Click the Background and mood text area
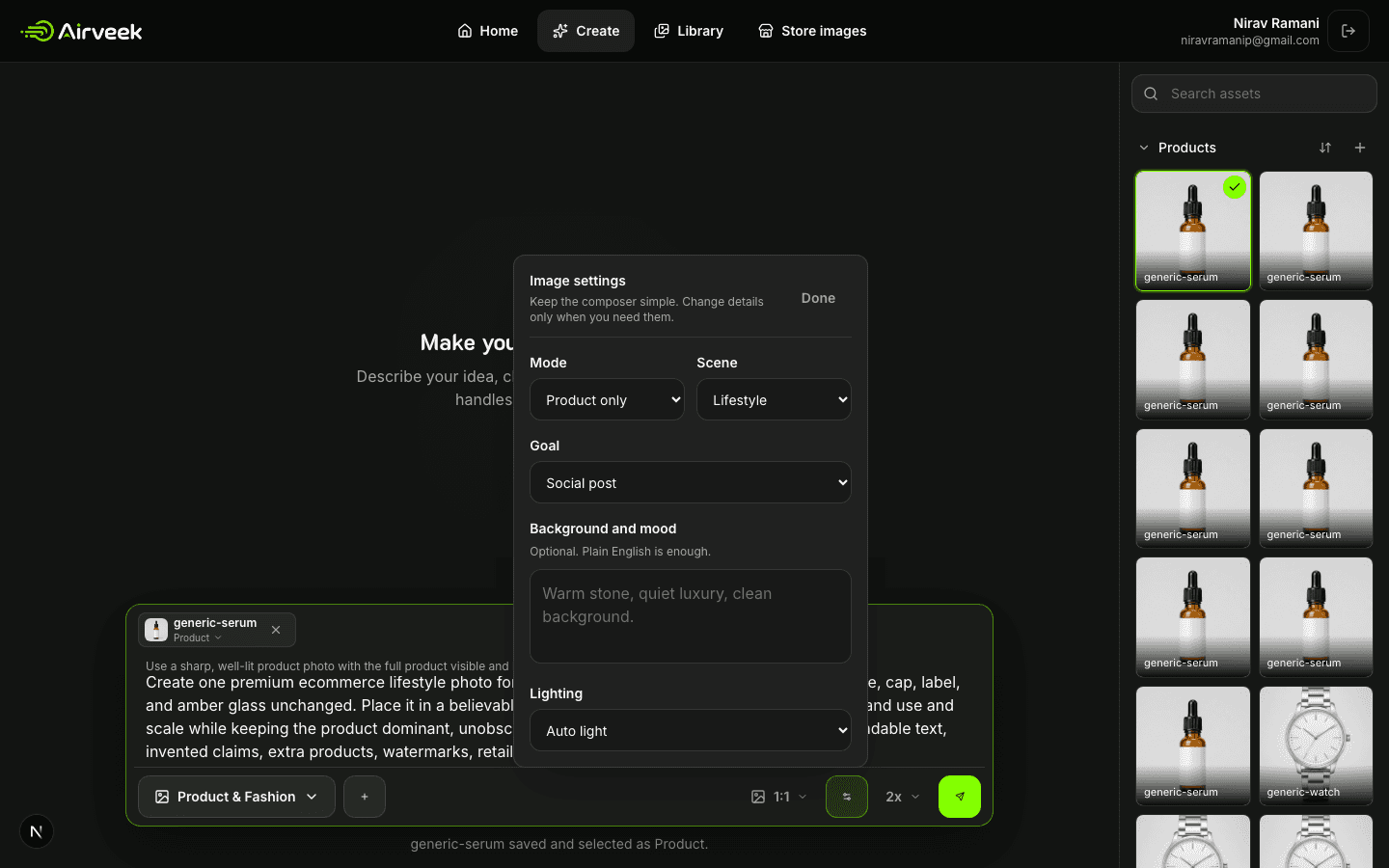 coord(691,616)
